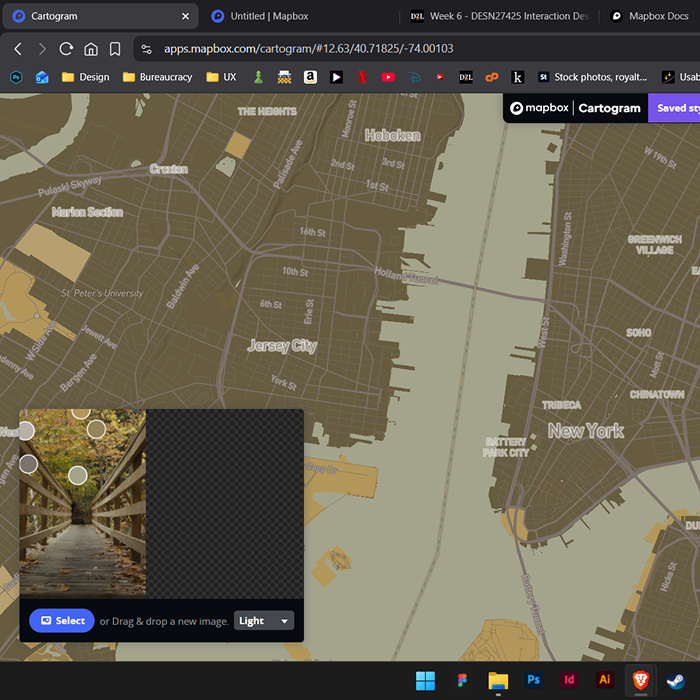Bookmark this page with the bookmark icon
700x700 pixels.
click(x=115, y=49)
